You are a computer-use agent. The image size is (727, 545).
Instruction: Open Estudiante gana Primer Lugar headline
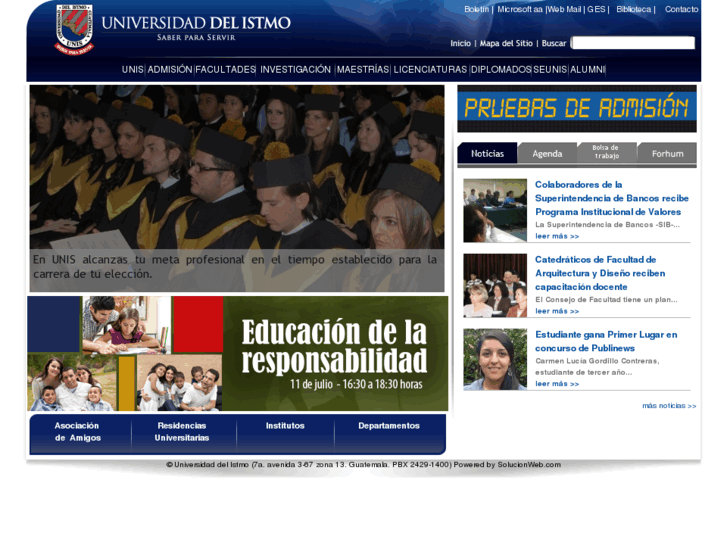coord(606,341)
